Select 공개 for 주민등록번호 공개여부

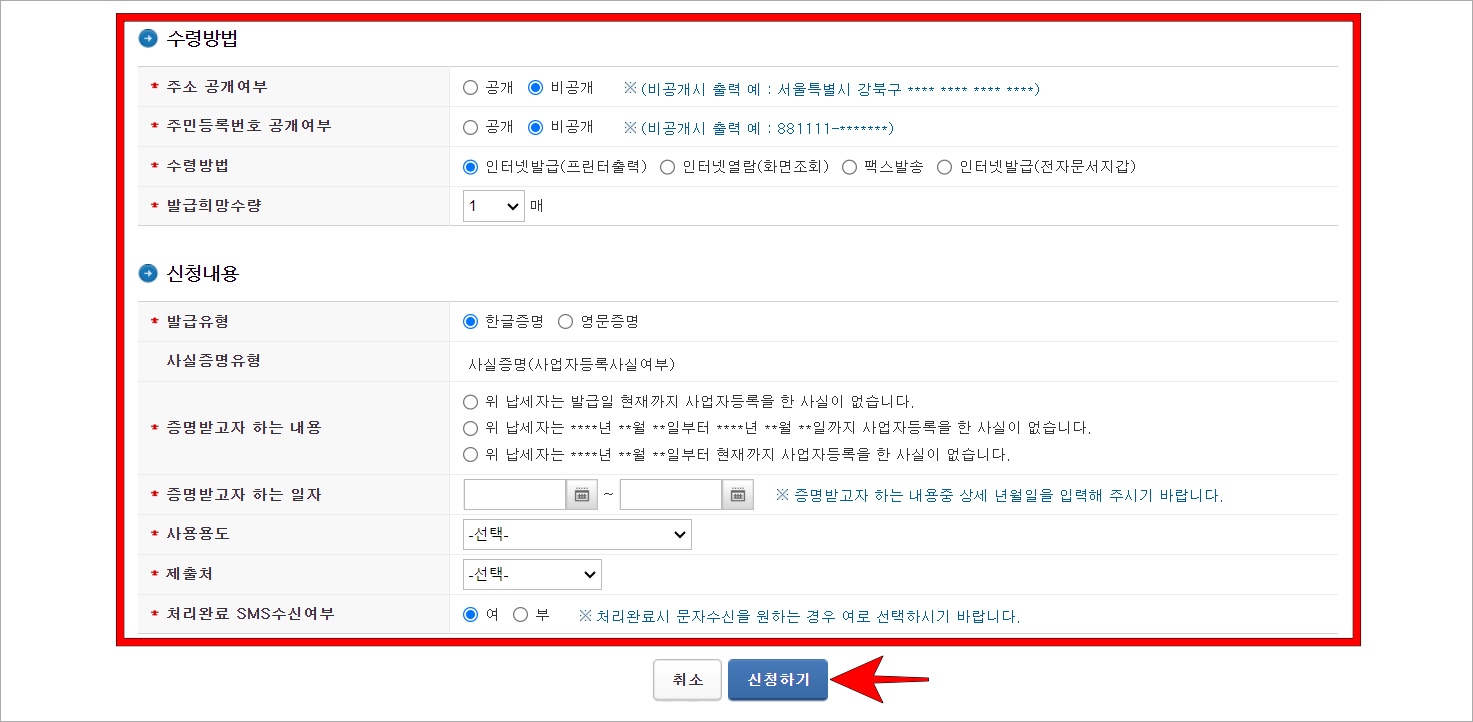(x=471, y=127)
